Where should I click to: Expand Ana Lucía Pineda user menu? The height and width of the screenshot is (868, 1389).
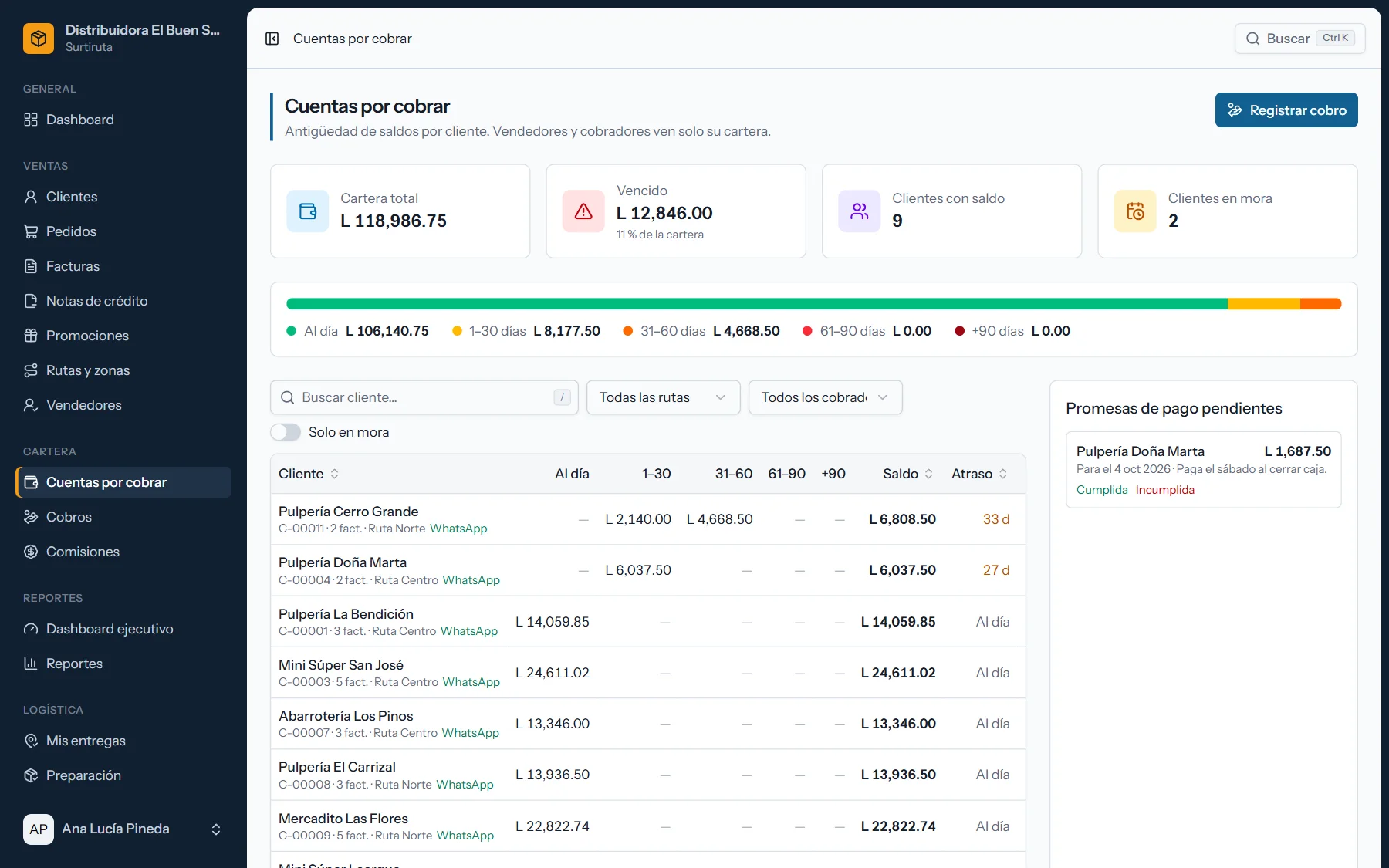(123, 829)
